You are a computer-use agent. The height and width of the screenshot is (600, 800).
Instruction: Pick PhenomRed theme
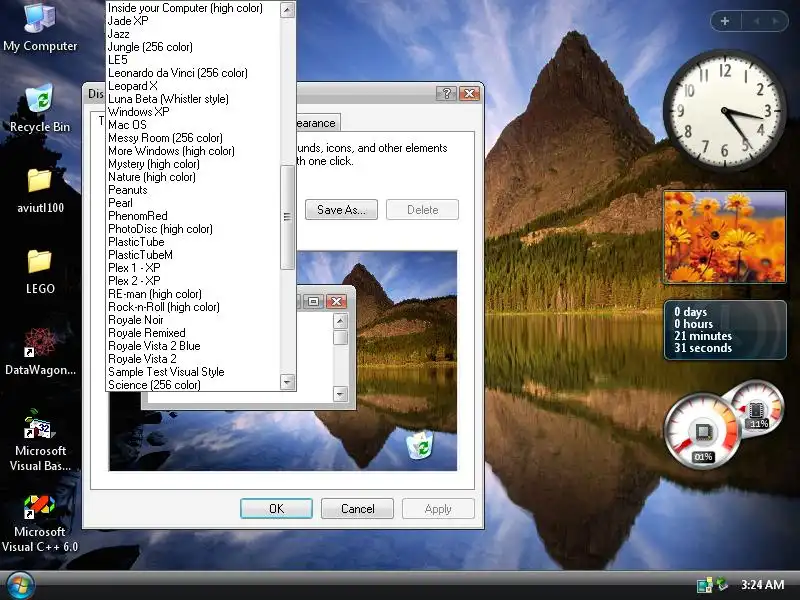(193, 216)
